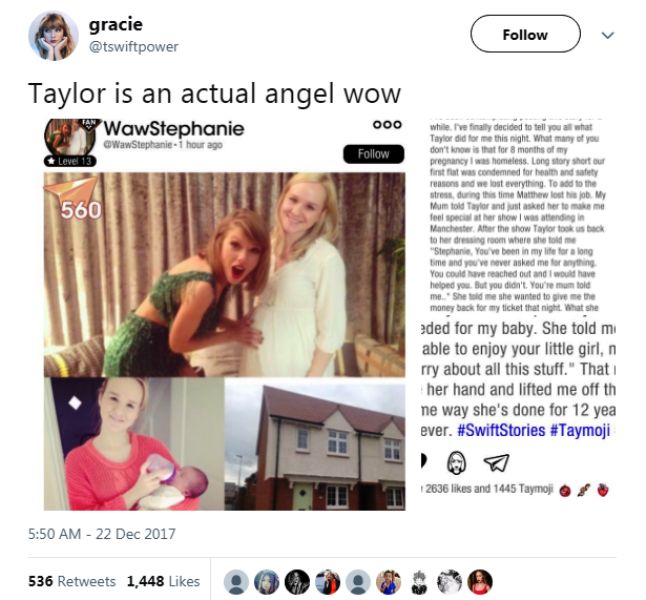Click the orange paper plane 560 badge
The image size is (646, 600).
(73, 199)
